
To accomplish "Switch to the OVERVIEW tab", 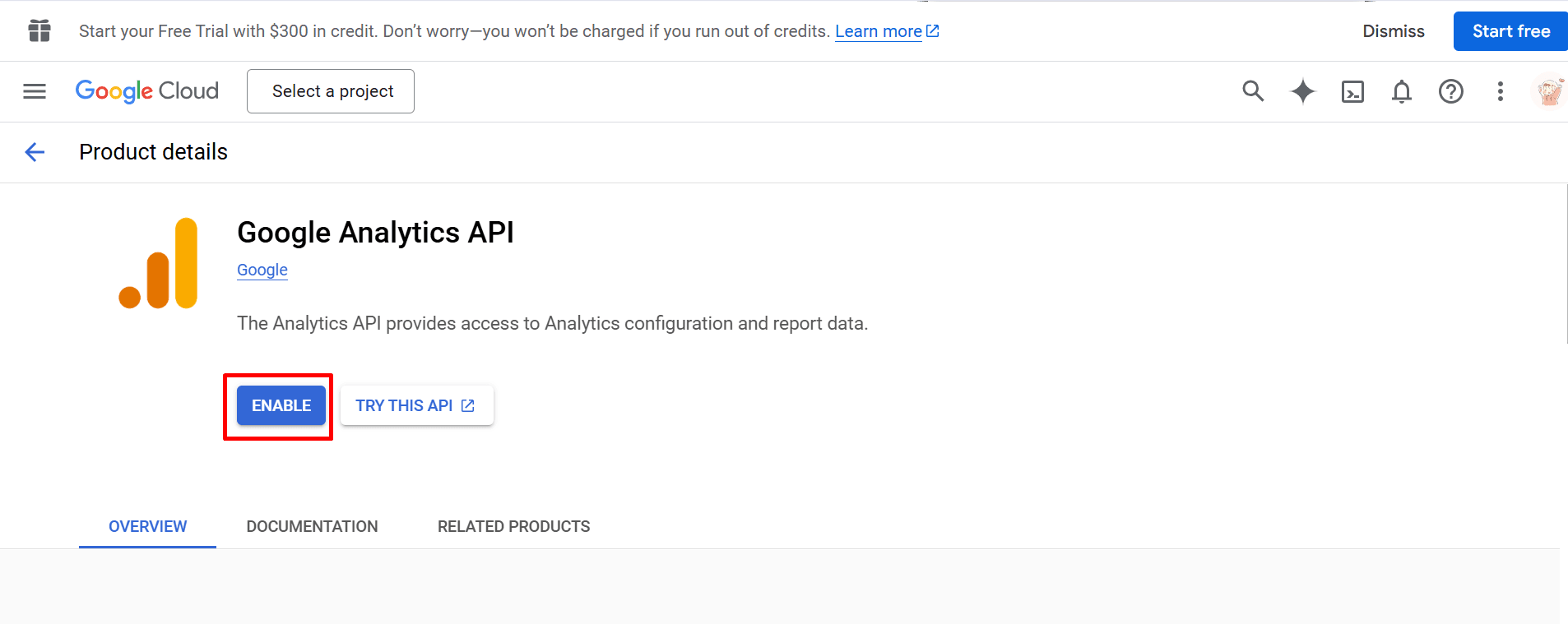I will coord(148,526).
